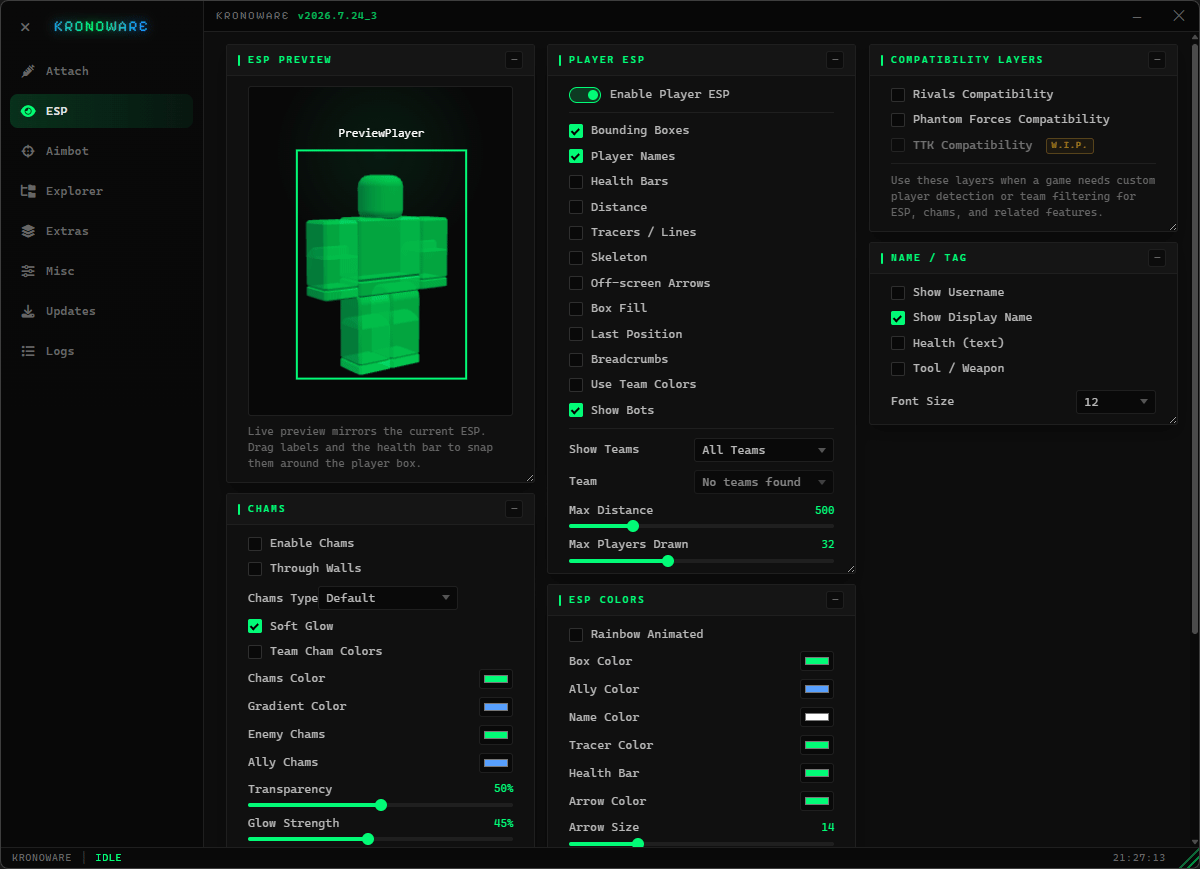Collapse the ESP Preview panel
This screenshot has width=1200, height=869.
[x=514, y=60]
